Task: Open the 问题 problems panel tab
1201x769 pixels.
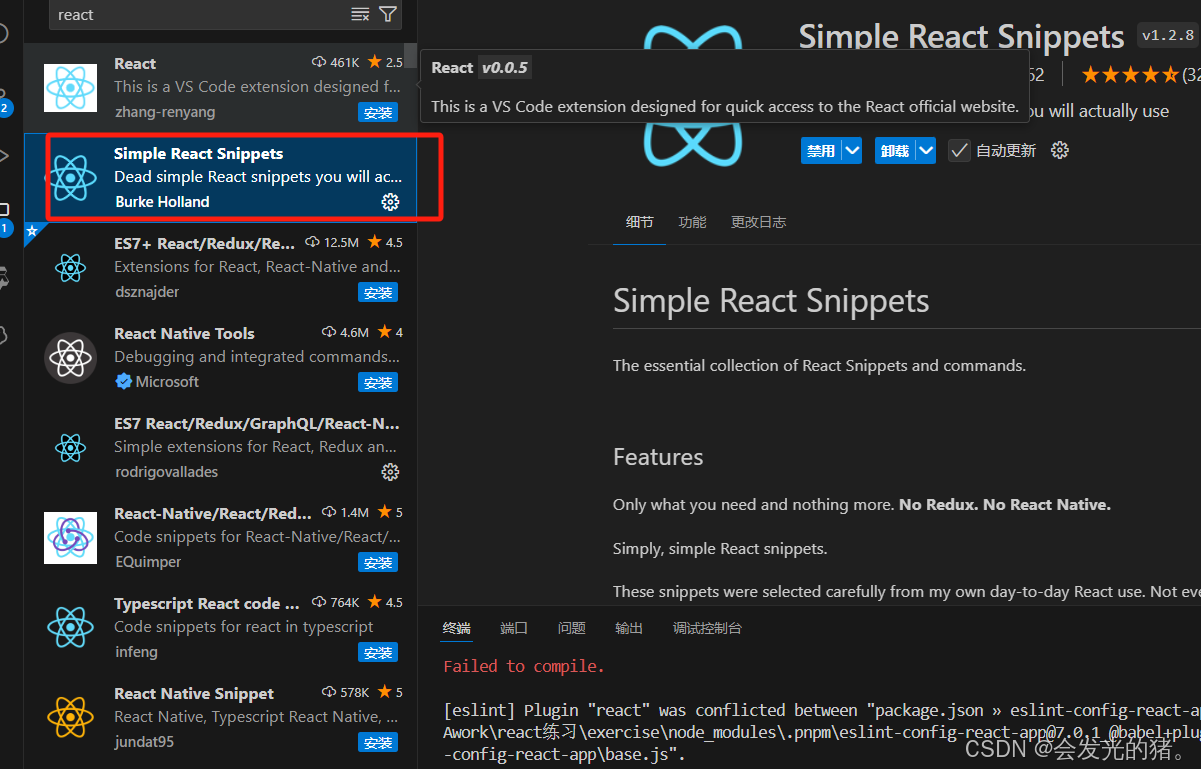Action: point(572,628)
